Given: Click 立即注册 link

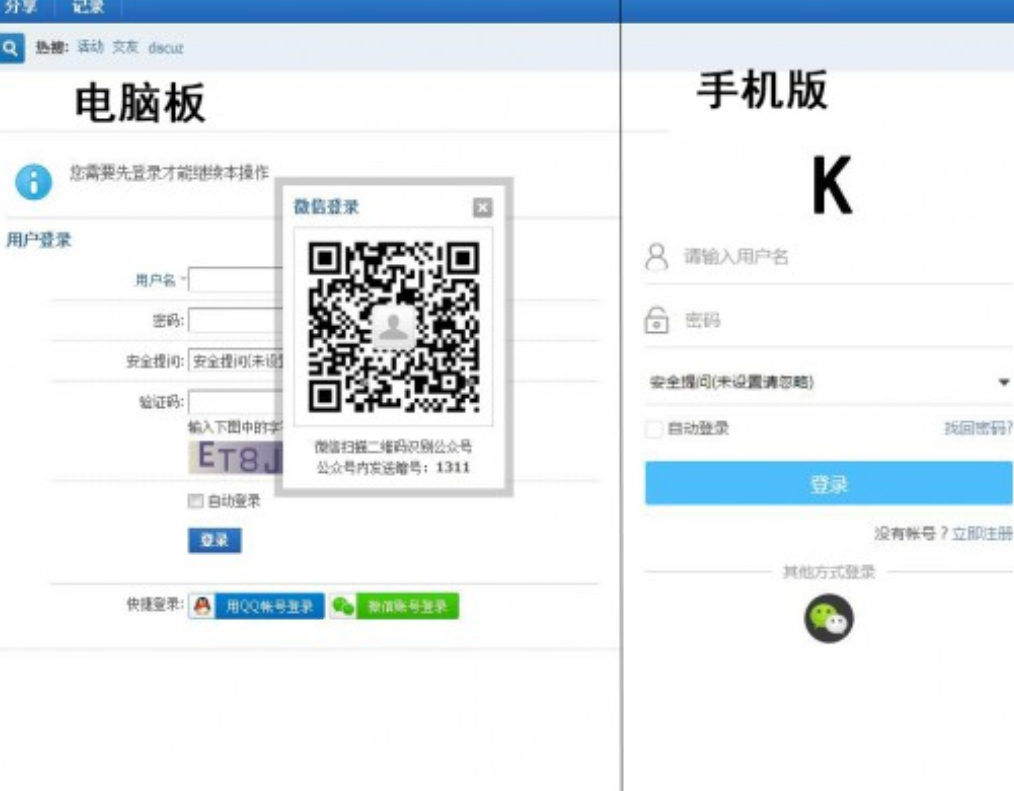Looking at the screenshot, I should point(982,534).
